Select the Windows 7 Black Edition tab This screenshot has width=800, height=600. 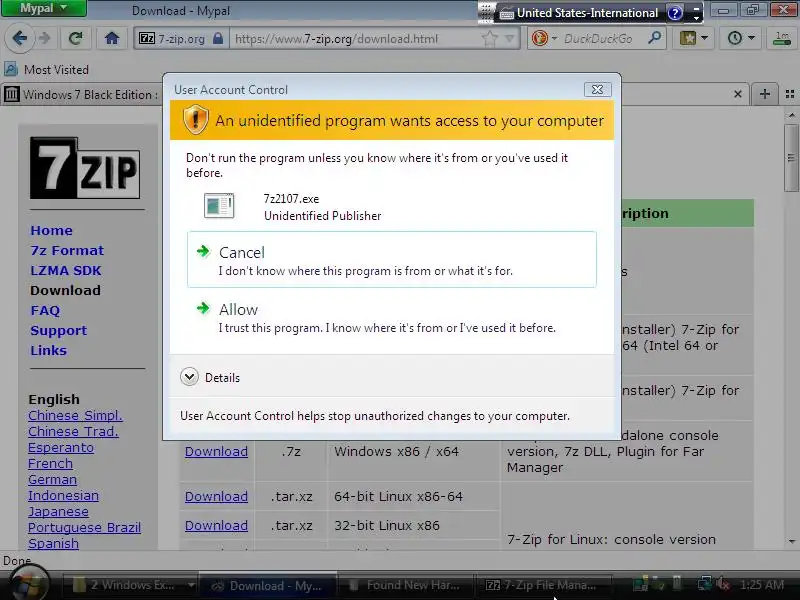tap(82, 95)
